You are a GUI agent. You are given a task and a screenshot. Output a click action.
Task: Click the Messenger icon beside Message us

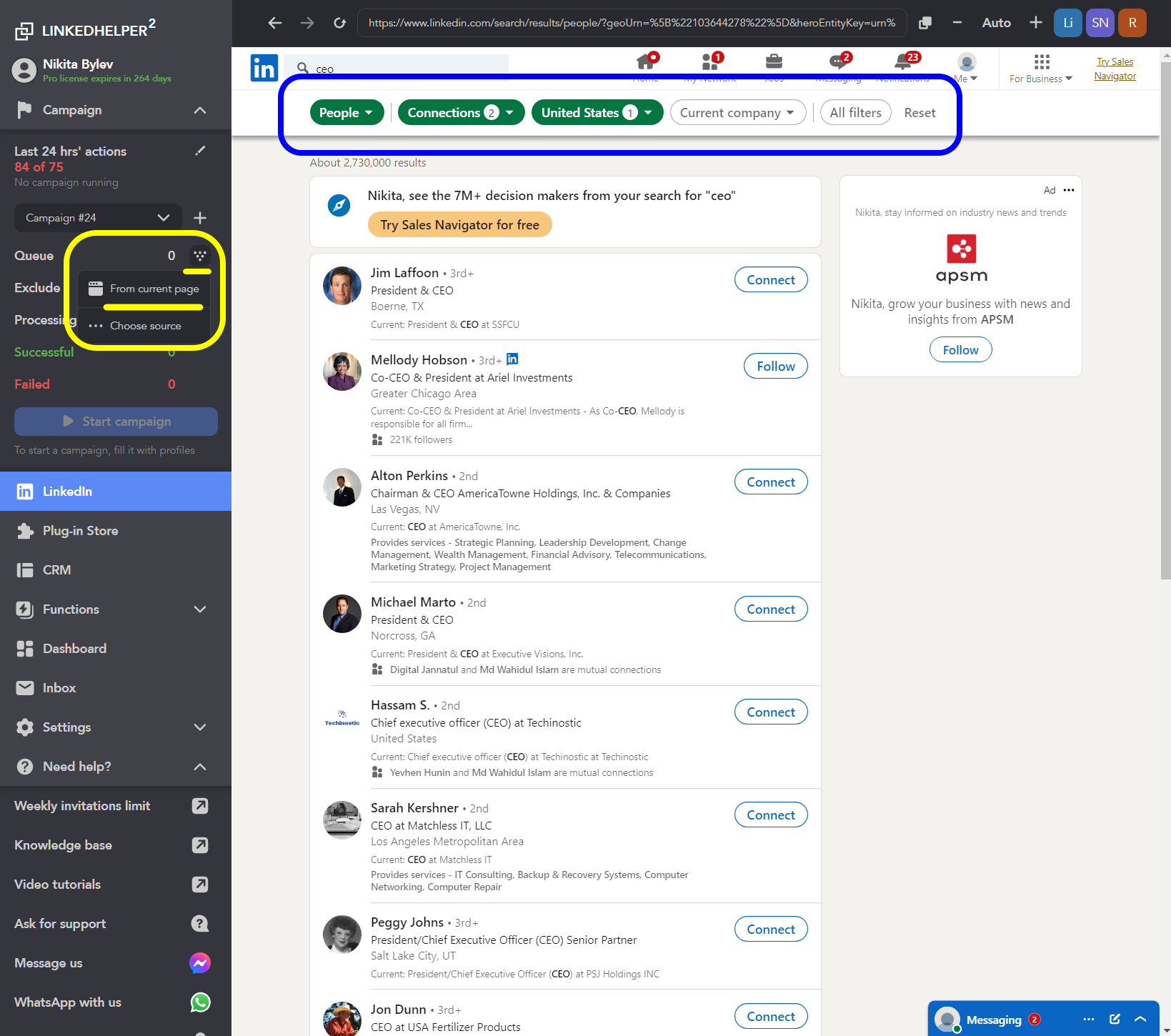pyautogui.click(x=200, y=963)
